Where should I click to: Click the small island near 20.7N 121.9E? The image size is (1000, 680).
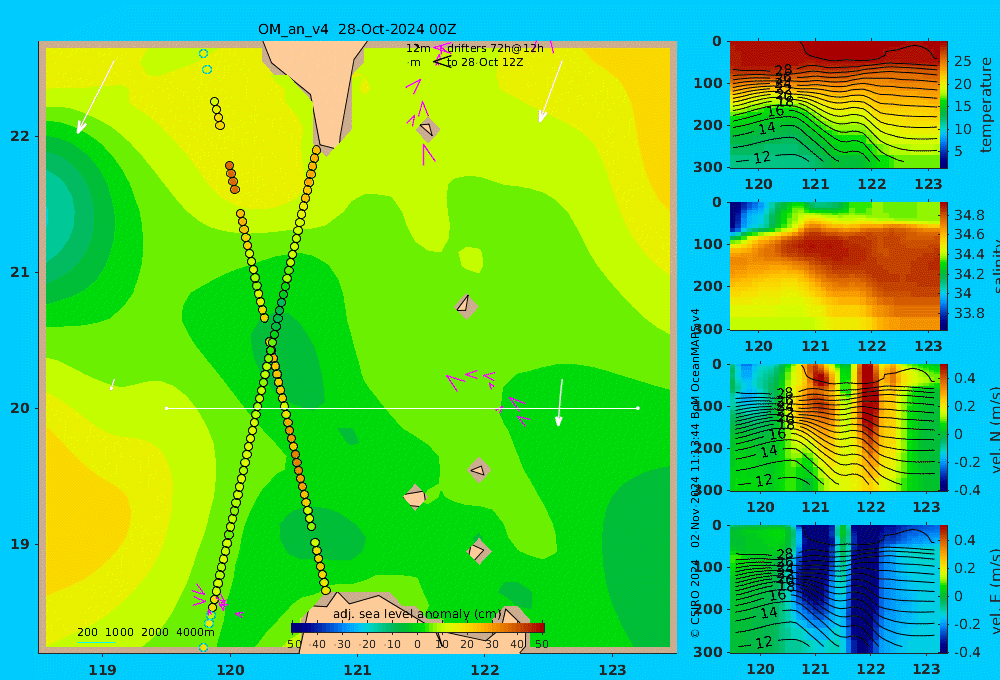pyautogui.click(x=466, y=305)
